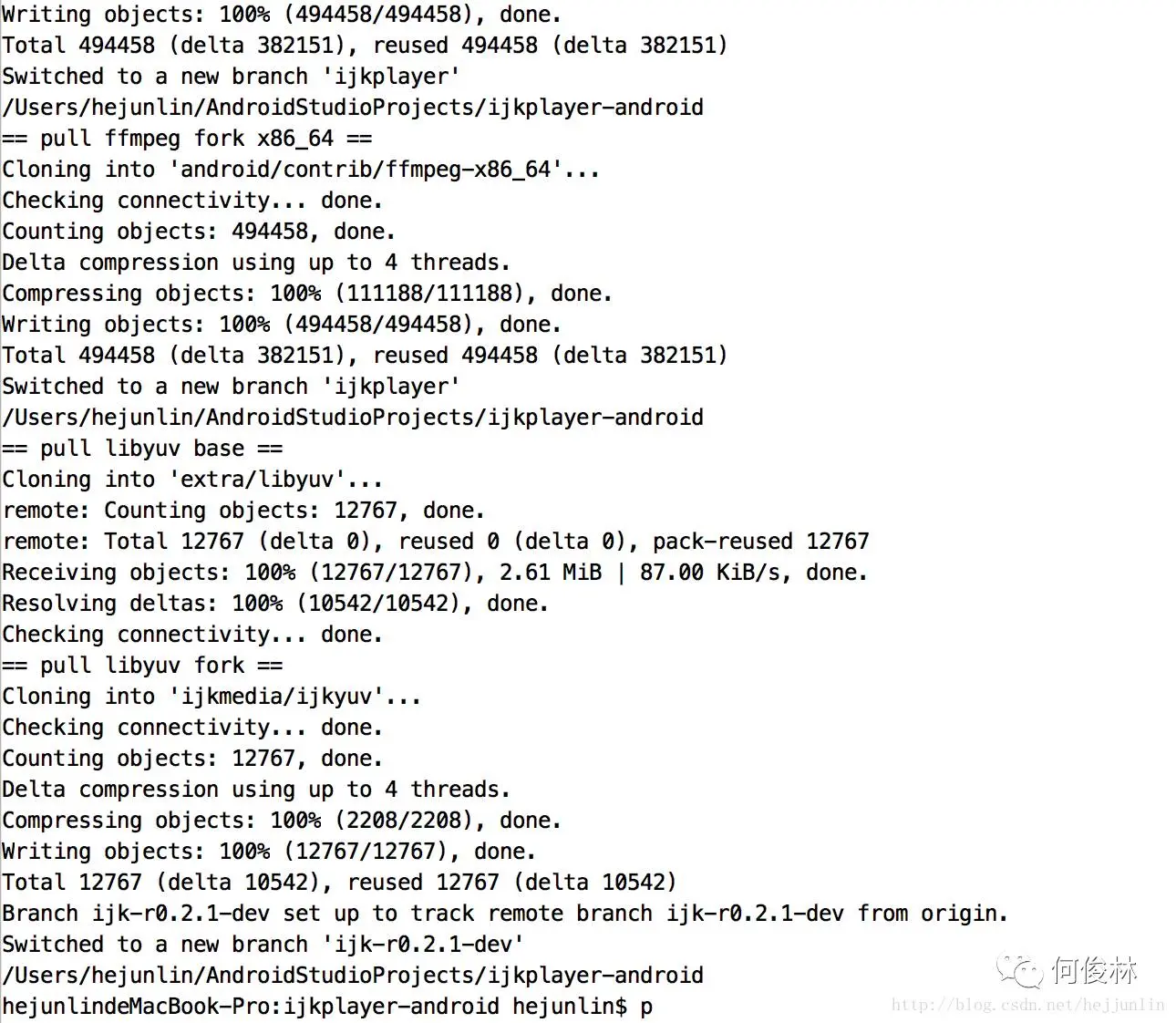The image size is (1176, 1023).
Task: Click 'android/contrib/ffmpeg-x86_64' clone path text
Action: pos(366,170)
